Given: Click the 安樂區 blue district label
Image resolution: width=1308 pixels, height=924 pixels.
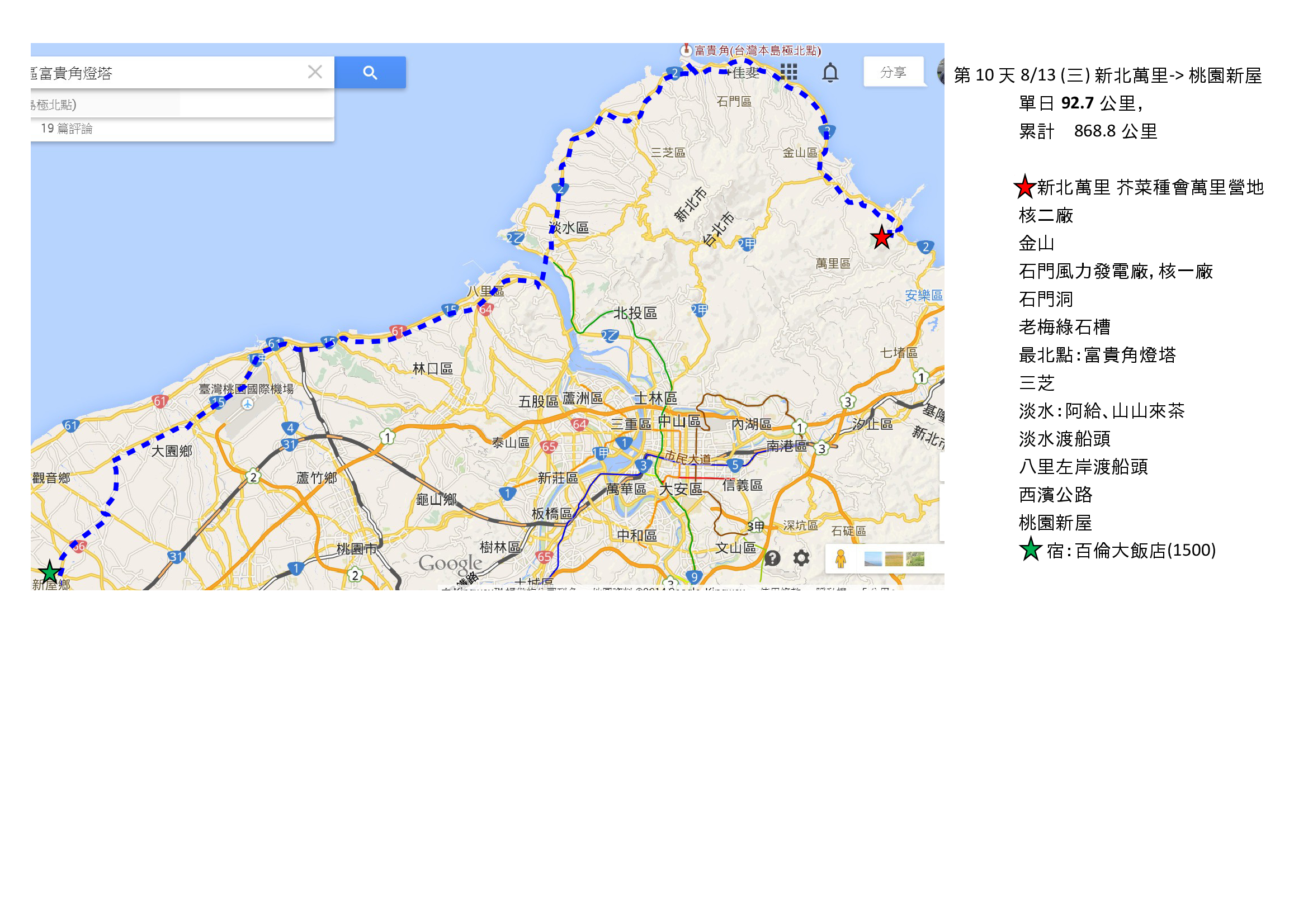Looking at the screenshot, I should [x=923, y=295].
